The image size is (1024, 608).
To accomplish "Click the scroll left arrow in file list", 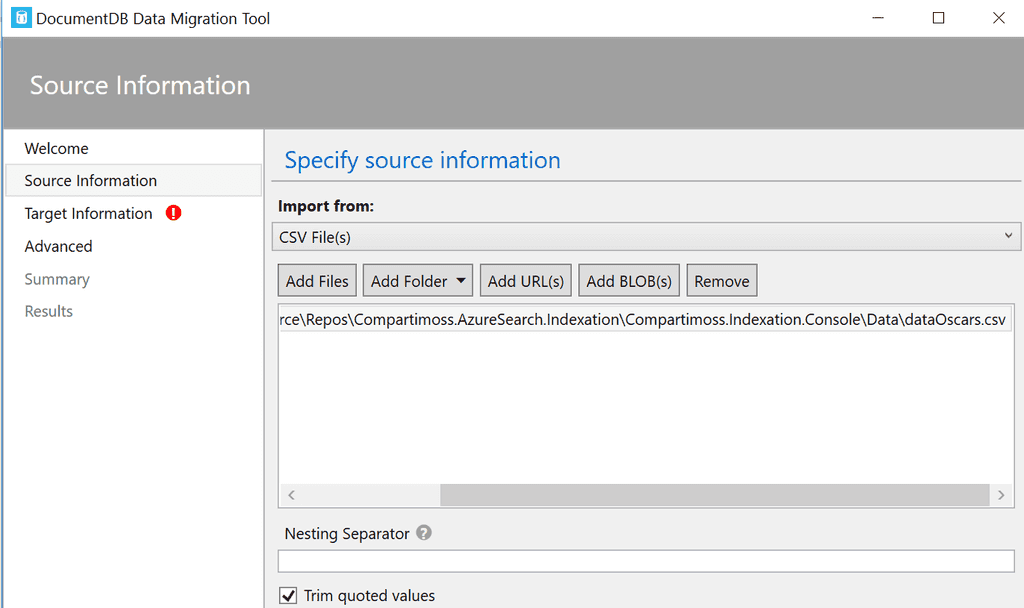I will pos(291,495).
